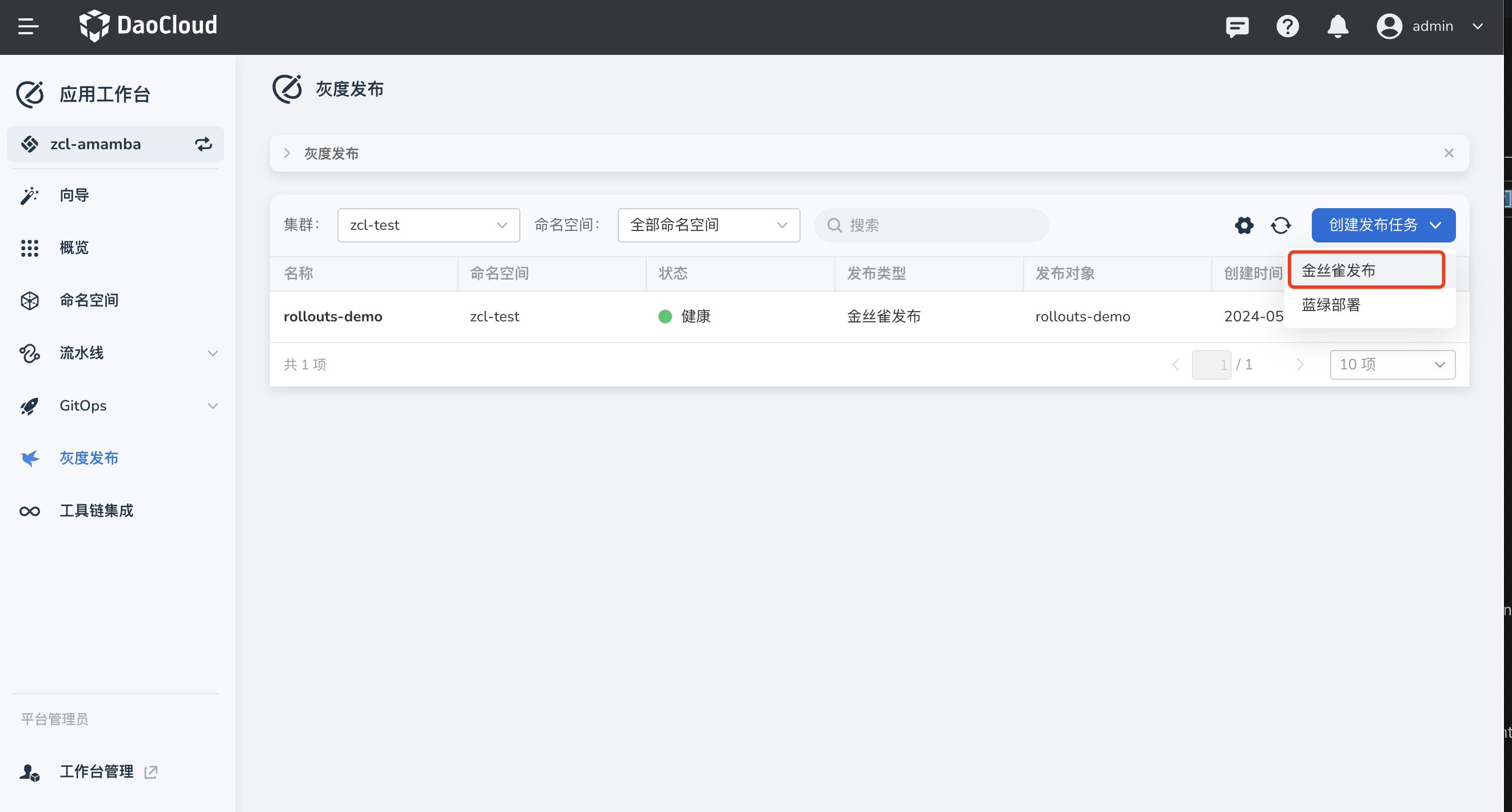This screenshot has width=1512, height=812.
Task: Open the rollouts-demo release entry
Action: pos(333,316)
